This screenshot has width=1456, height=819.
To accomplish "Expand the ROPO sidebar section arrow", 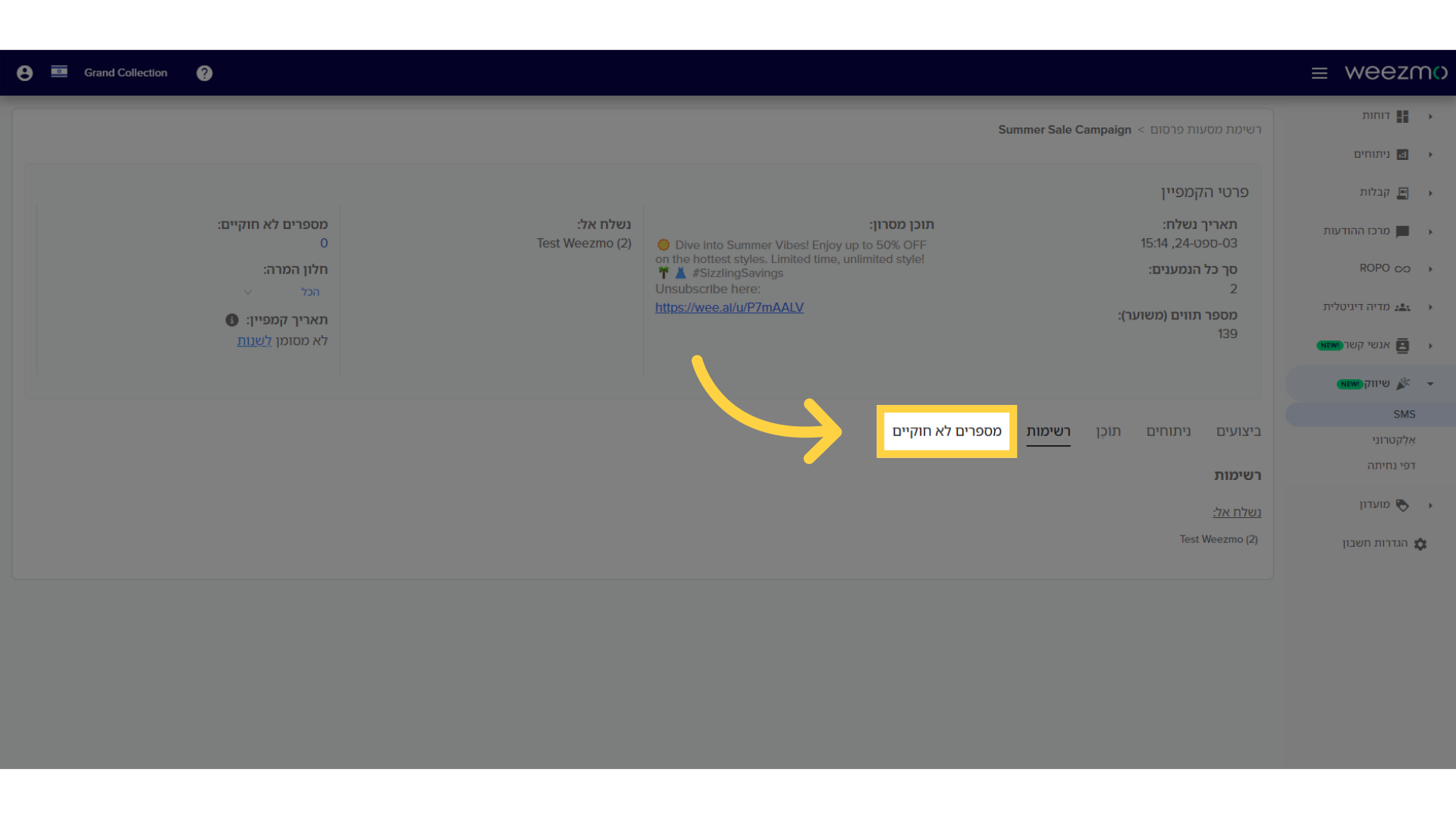I will pos(1430,268).
